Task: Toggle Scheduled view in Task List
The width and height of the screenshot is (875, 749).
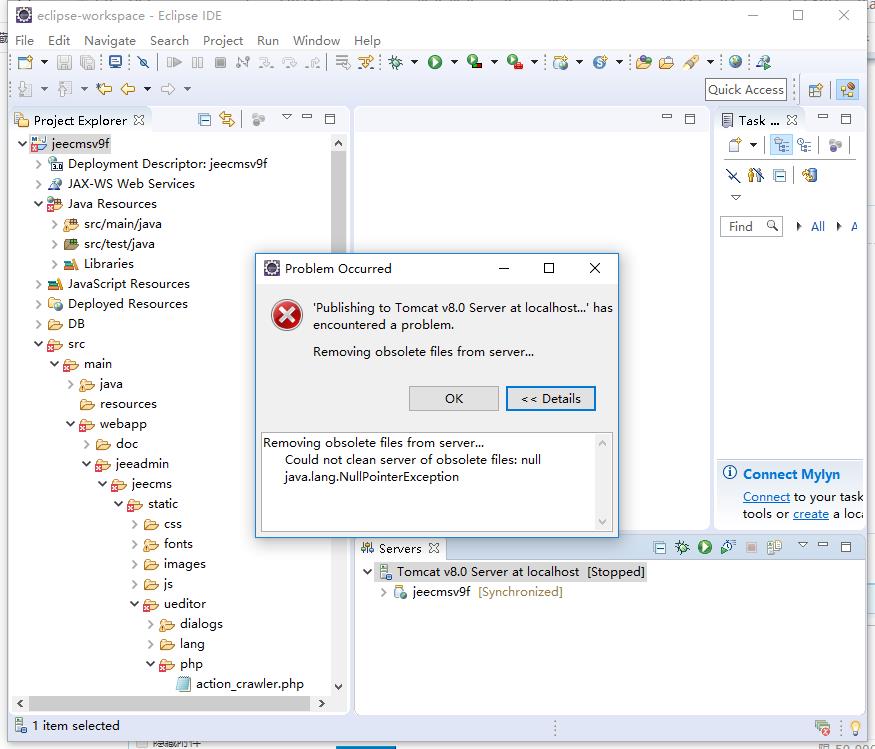Action: pyautogui.click(x=804, y=145)
